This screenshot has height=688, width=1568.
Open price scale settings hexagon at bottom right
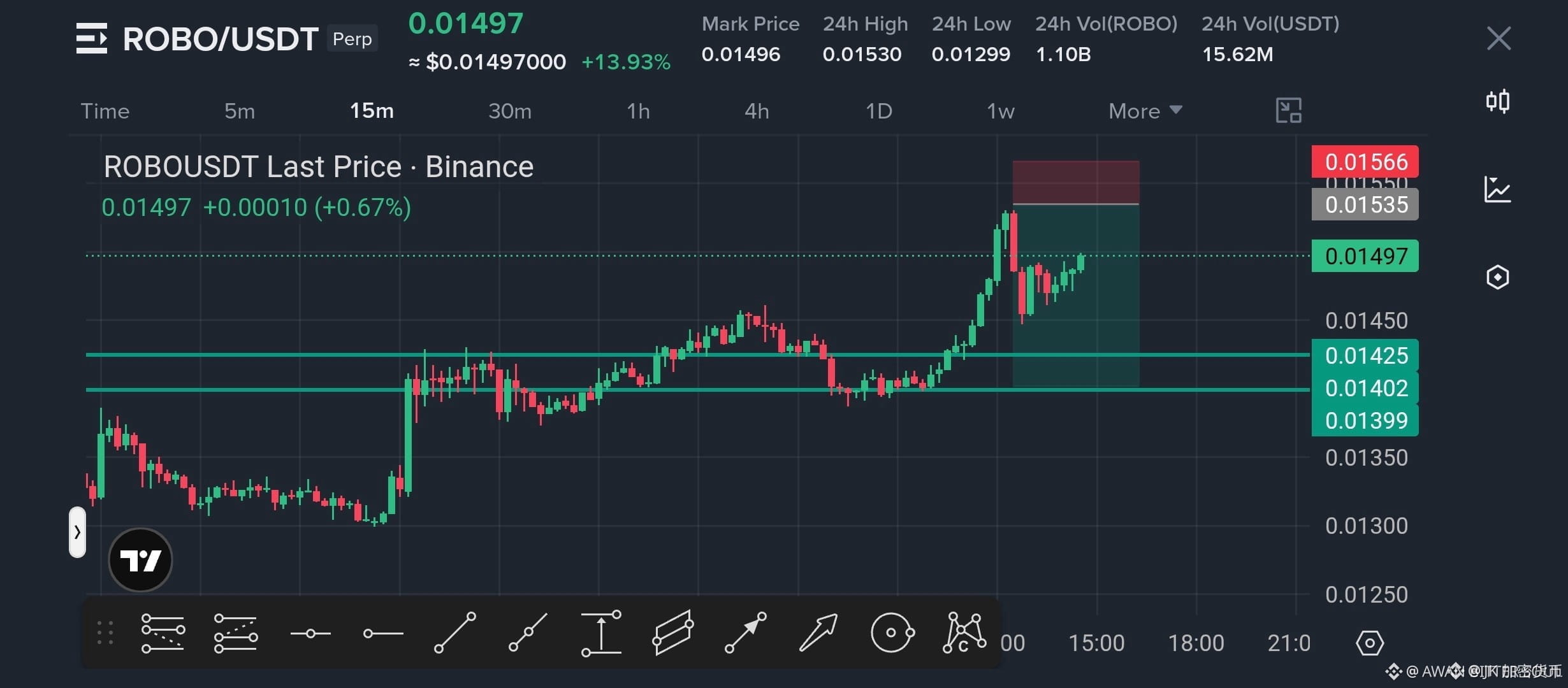pos(1370,643)
